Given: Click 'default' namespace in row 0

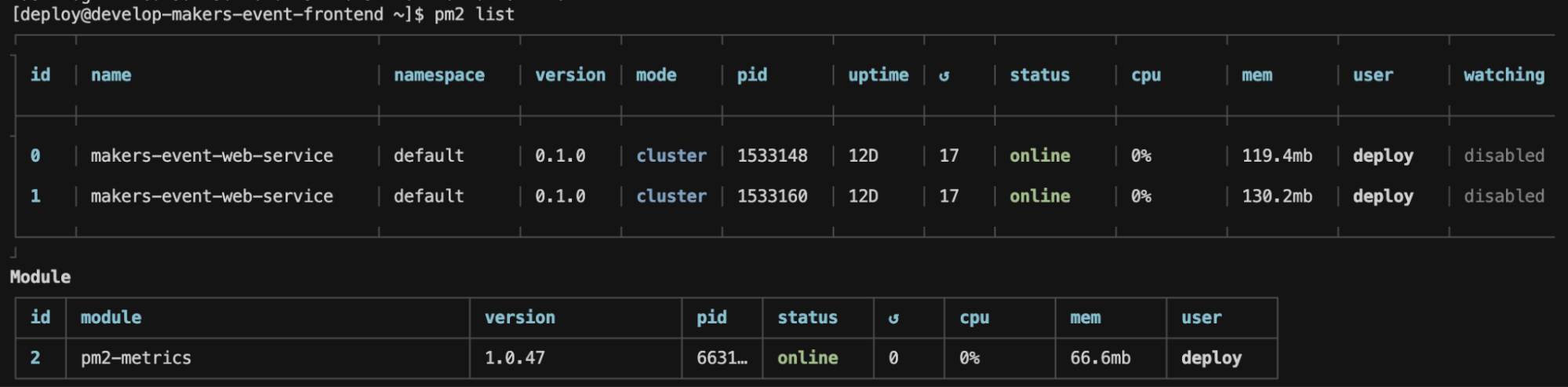Looking at the screenshot, I should pyautogui.click(x=429, y=156).
